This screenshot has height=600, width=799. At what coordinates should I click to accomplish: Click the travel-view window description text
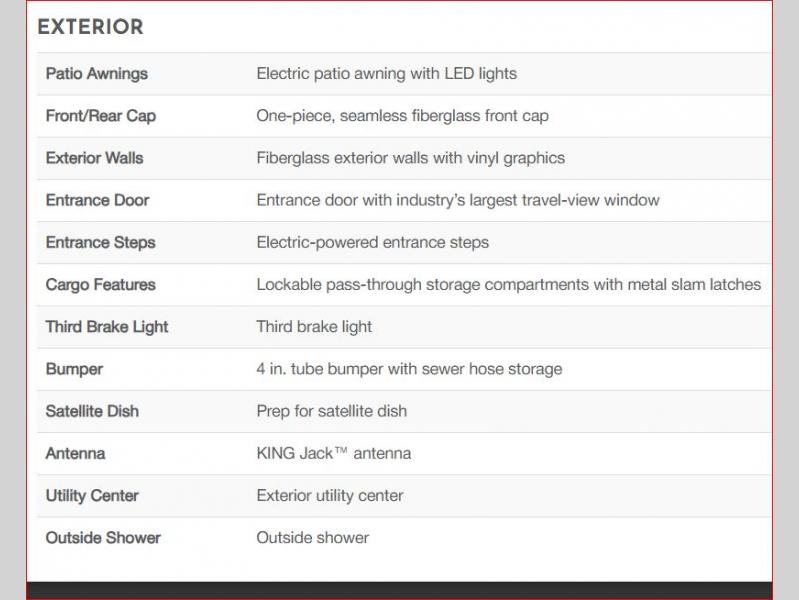coord(458,200)
